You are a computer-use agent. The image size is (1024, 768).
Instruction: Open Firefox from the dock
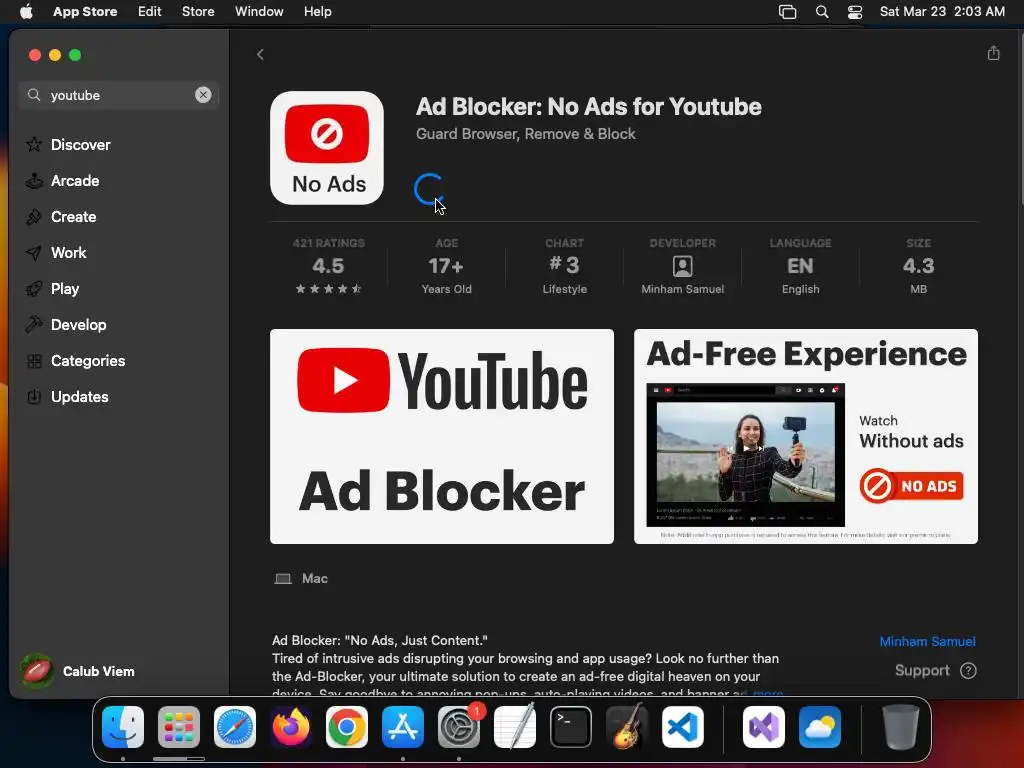(291, 727)
